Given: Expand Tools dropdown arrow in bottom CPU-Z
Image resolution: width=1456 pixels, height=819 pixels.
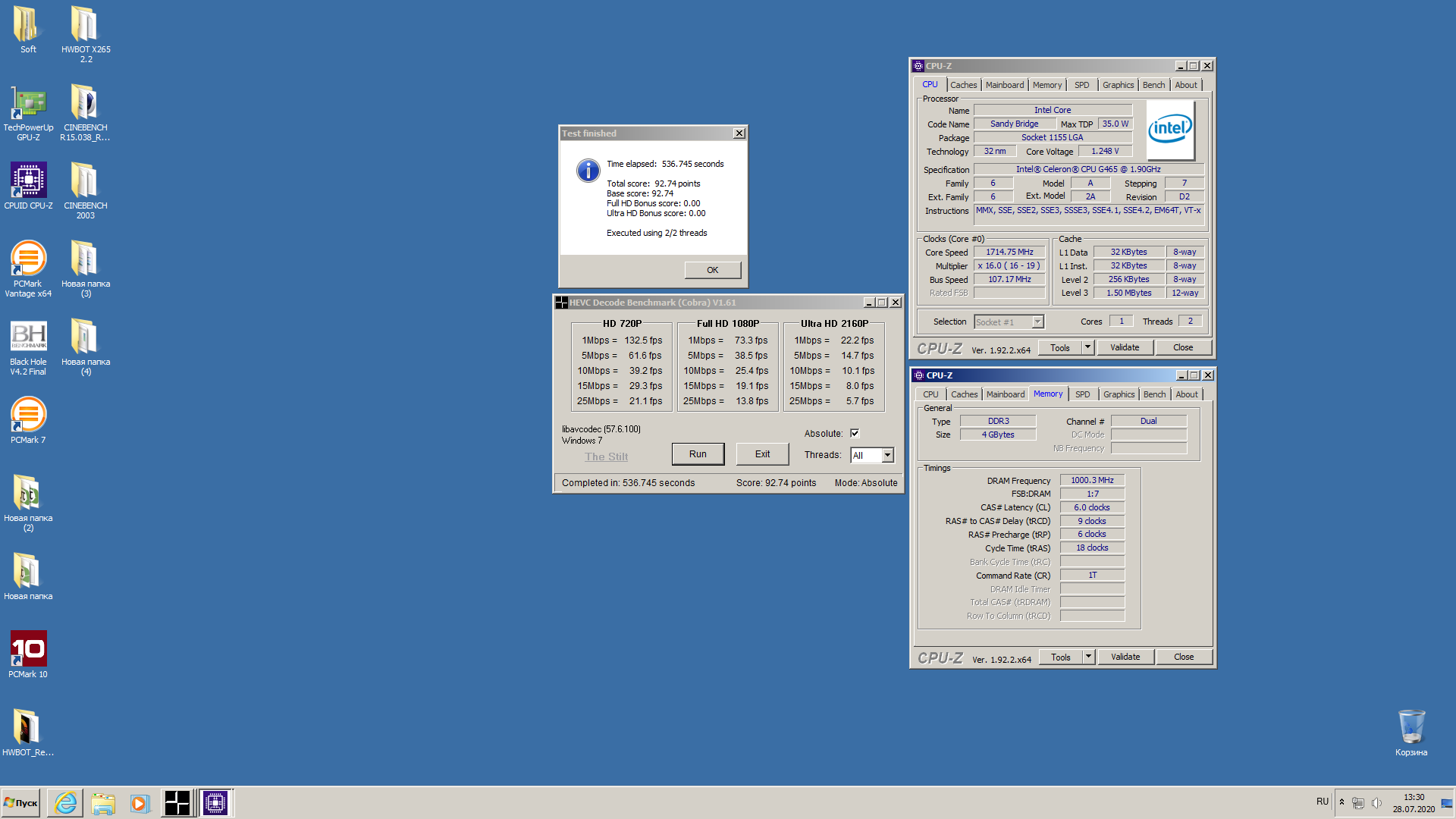Looking at the screenshot, I should click(x=1088, y=657).
